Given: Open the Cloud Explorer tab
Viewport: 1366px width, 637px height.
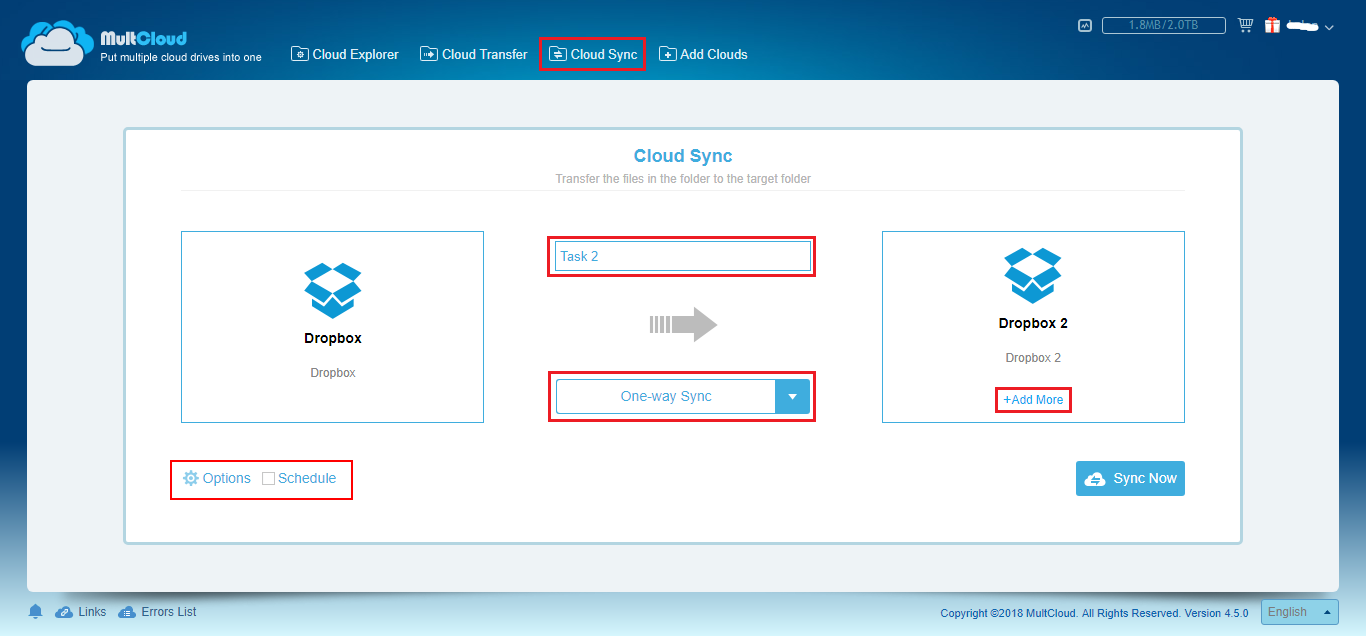Looking at the screenshot, I should 345,54.
